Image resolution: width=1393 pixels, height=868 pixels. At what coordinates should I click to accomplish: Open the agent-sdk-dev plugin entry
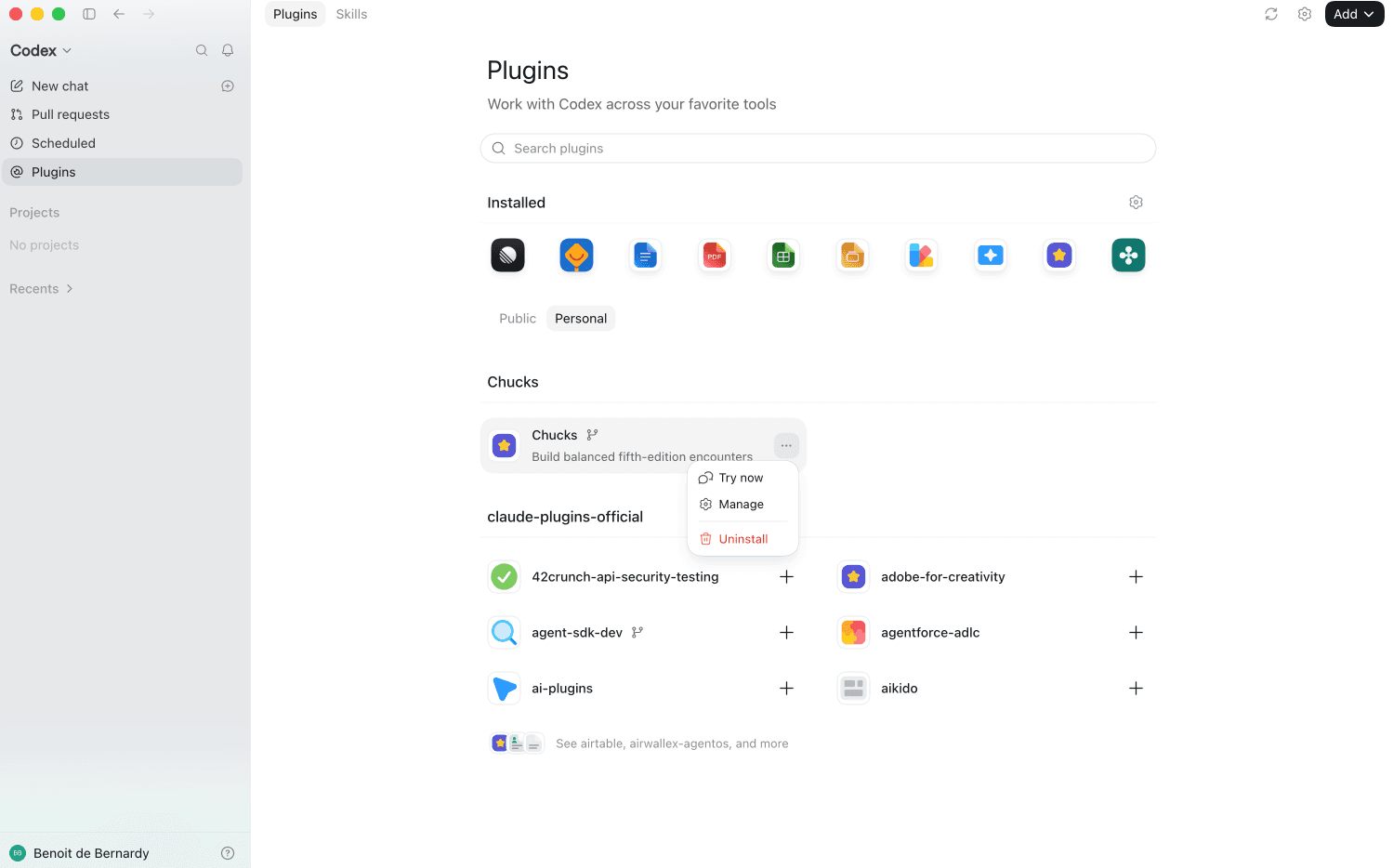pyautogui.click(x=576, y=633)
